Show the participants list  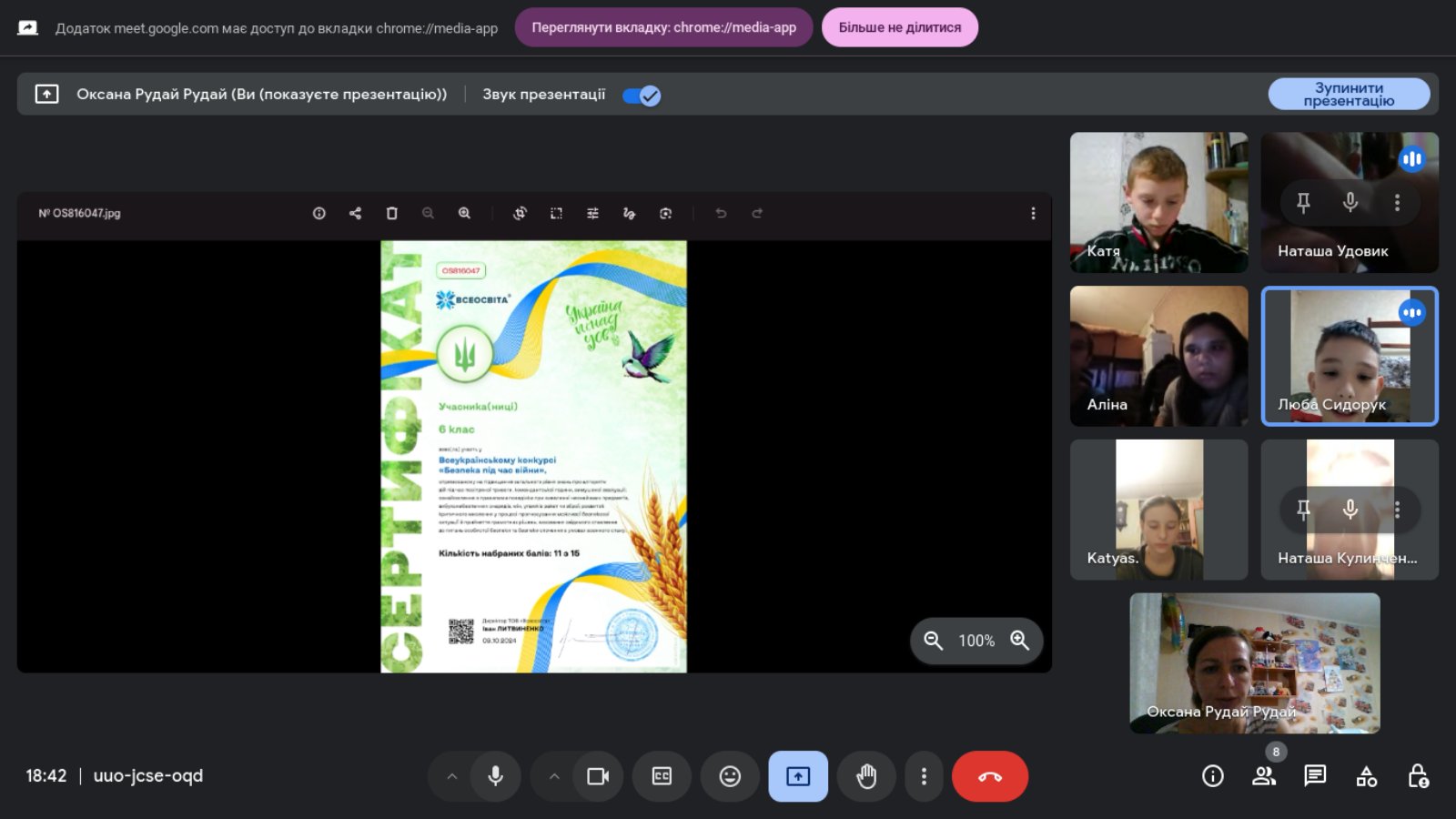(1264, 776)
